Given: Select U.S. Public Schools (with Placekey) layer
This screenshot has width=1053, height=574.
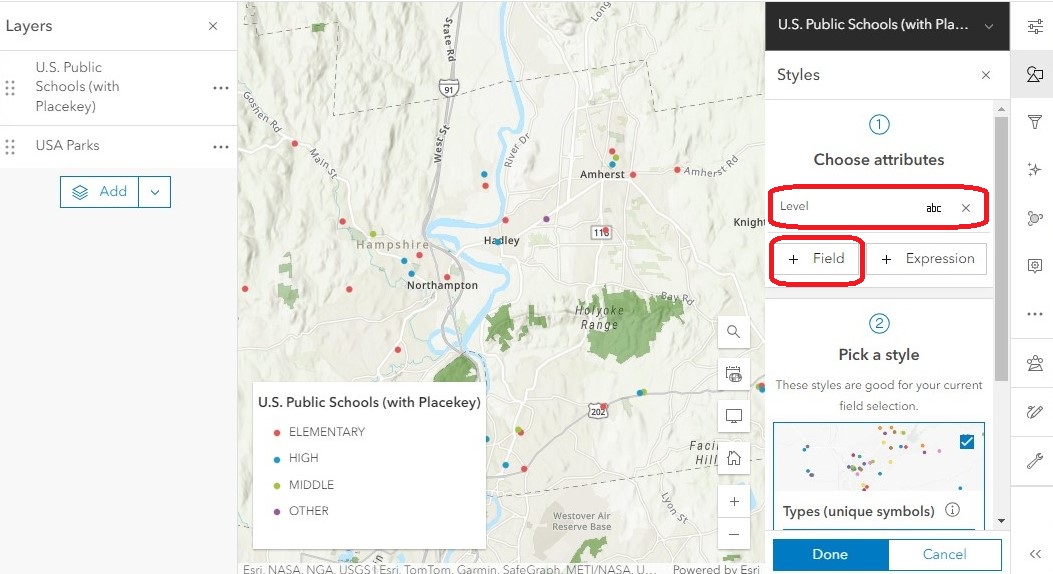Looking at the screenshot, I should 77,87.
